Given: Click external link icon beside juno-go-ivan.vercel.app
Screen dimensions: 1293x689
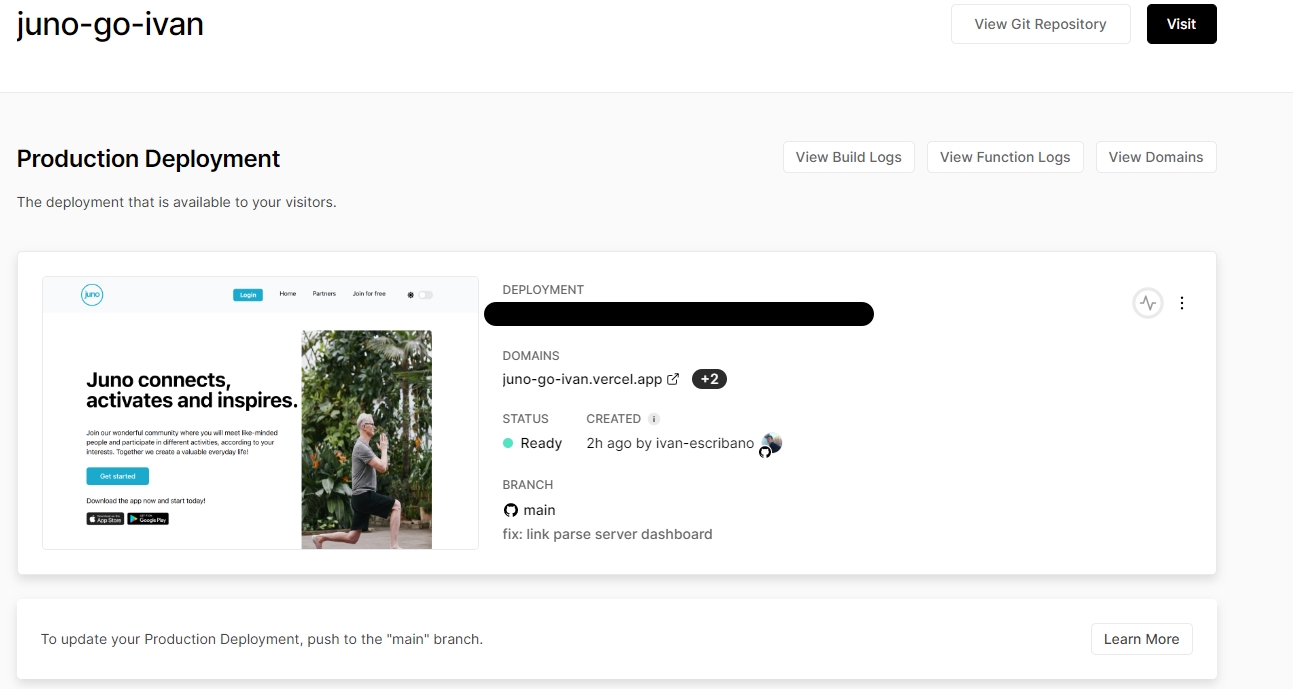Looking at the screenshot, I should click(673, 379).
